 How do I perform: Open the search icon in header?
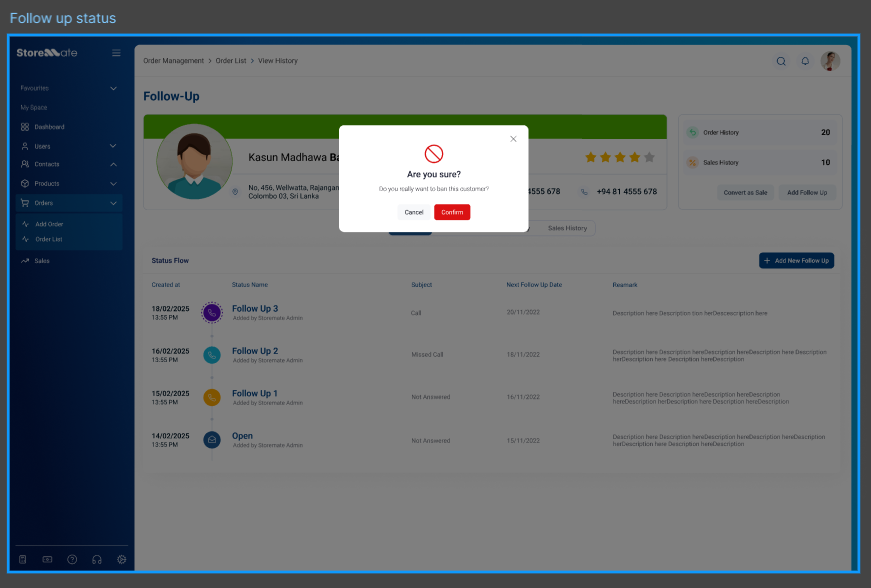click(781, 61)
